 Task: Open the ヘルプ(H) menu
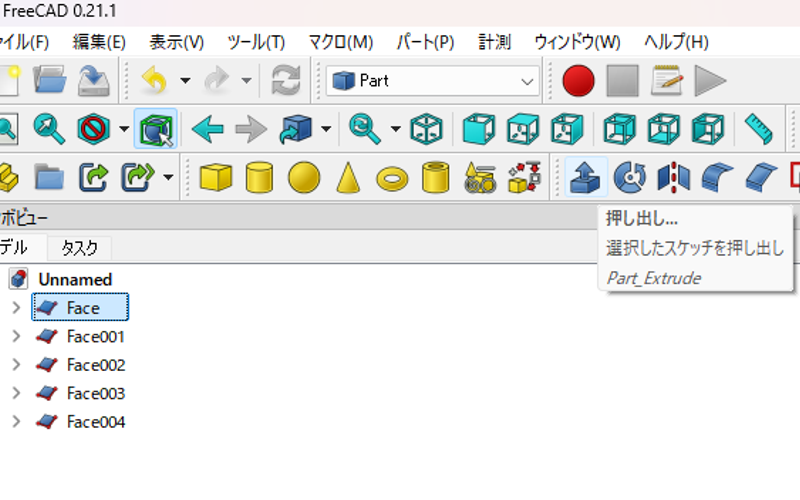677,42
